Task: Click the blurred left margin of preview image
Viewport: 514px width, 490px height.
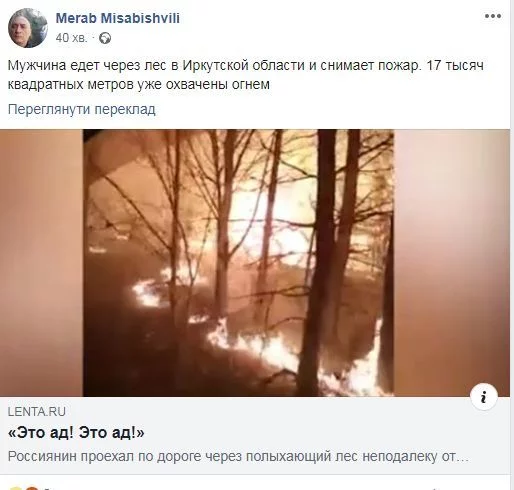Action: (x=41, y=263)
